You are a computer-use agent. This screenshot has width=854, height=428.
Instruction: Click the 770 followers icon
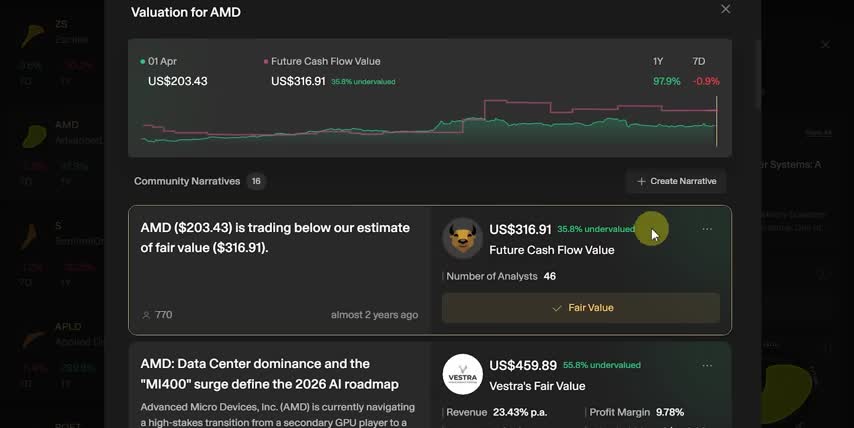coord(146,315)
